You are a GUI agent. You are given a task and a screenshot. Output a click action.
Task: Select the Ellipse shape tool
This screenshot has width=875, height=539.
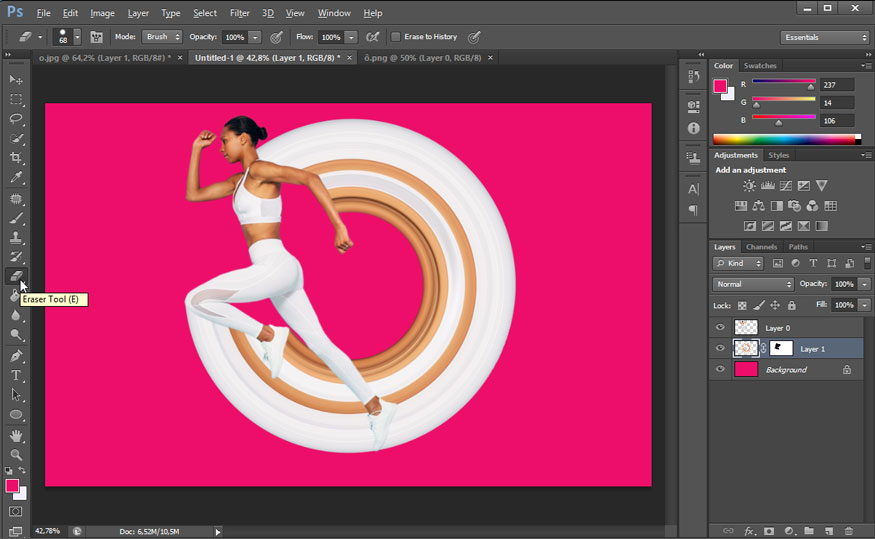16,415
